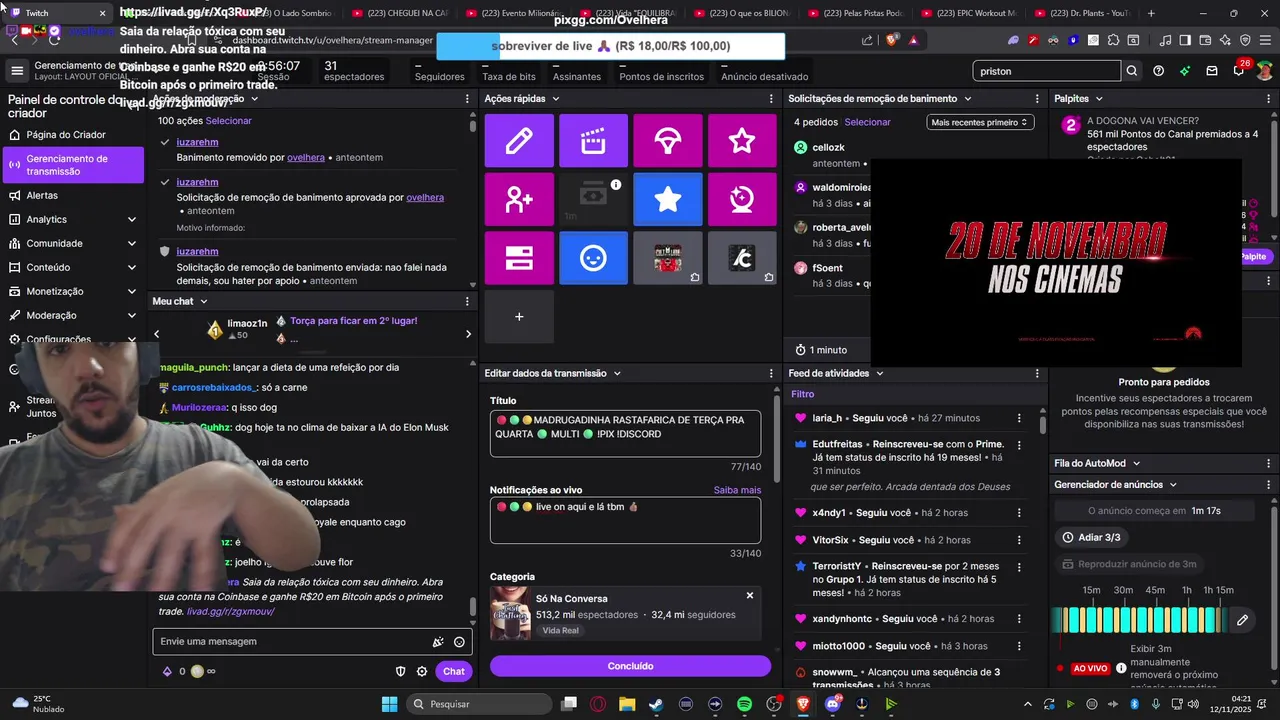Switch to the Twitch browser tab
Viewport: 1280px width, 720px height.
(56, 13)
